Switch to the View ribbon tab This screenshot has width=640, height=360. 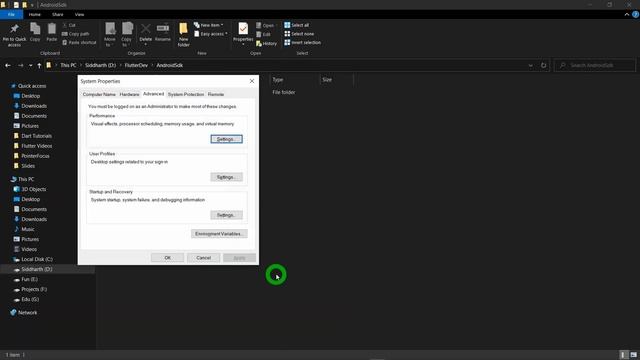tap(79, 14)
